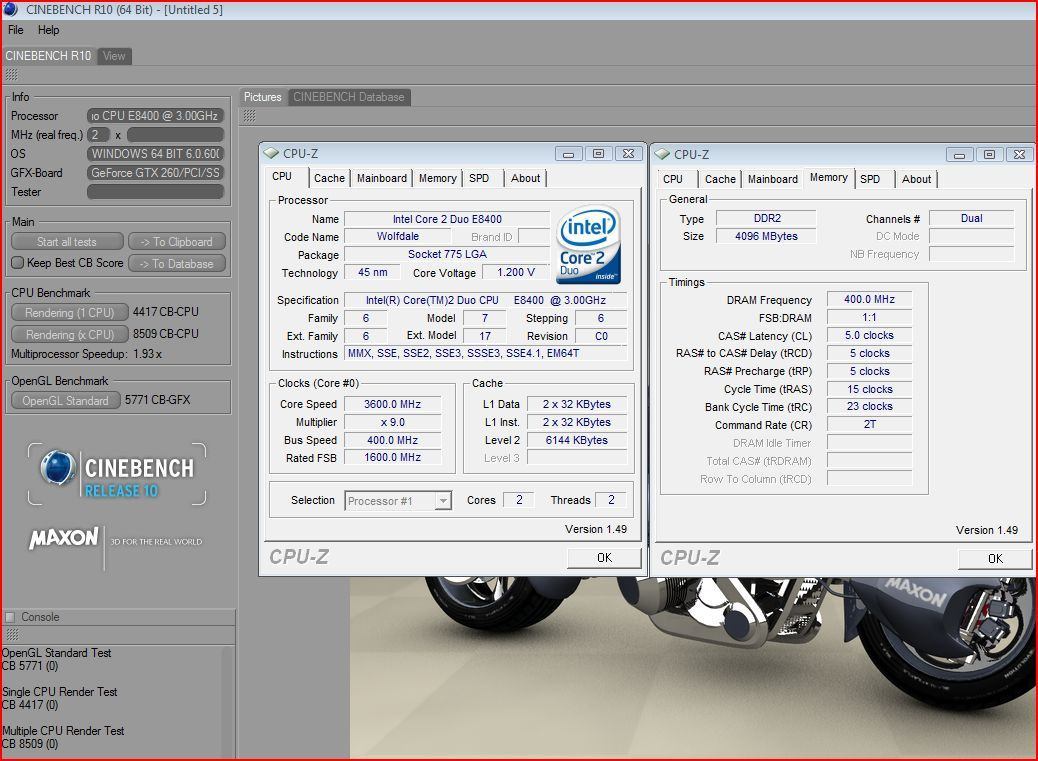
Task: Open Cache tab in right CPU-Z window
Action: pyautogui.click(x=720, y=179)
